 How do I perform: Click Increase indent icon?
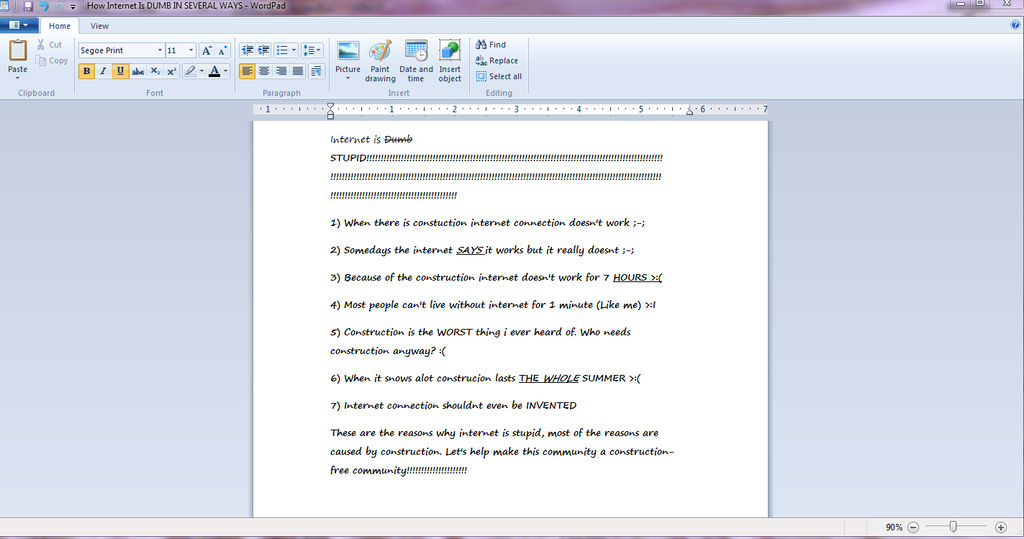coord(264,50)
